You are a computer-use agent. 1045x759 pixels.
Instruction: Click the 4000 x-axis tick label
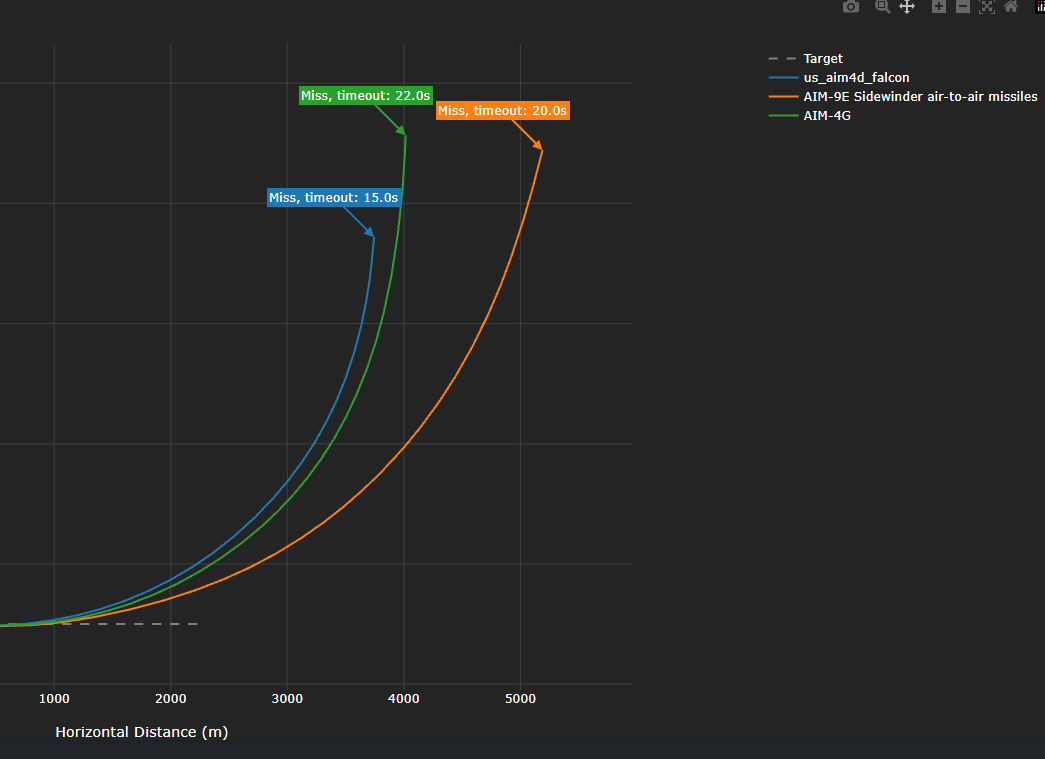coord(404,698)
